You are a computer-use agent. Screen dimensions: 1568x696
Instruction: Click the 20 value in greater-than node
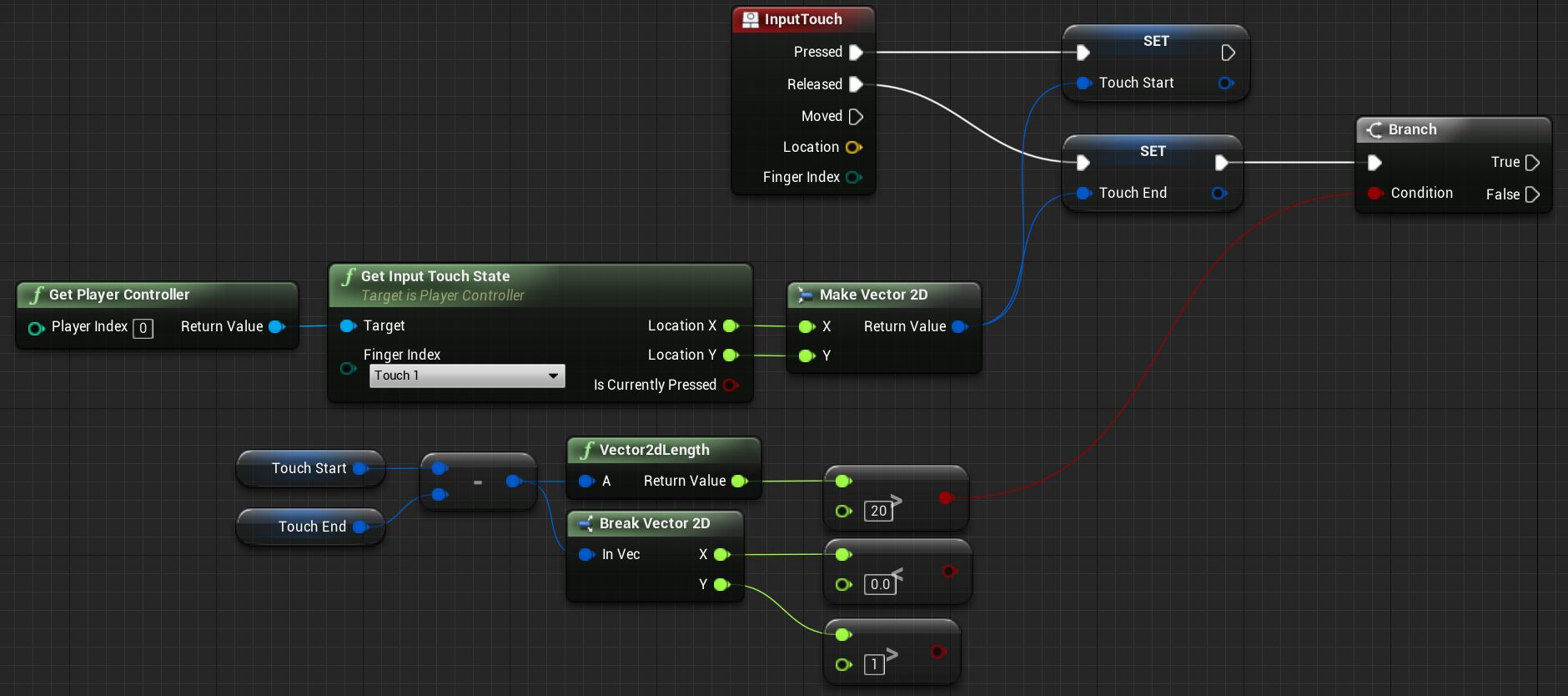click(x=878, y=511)
